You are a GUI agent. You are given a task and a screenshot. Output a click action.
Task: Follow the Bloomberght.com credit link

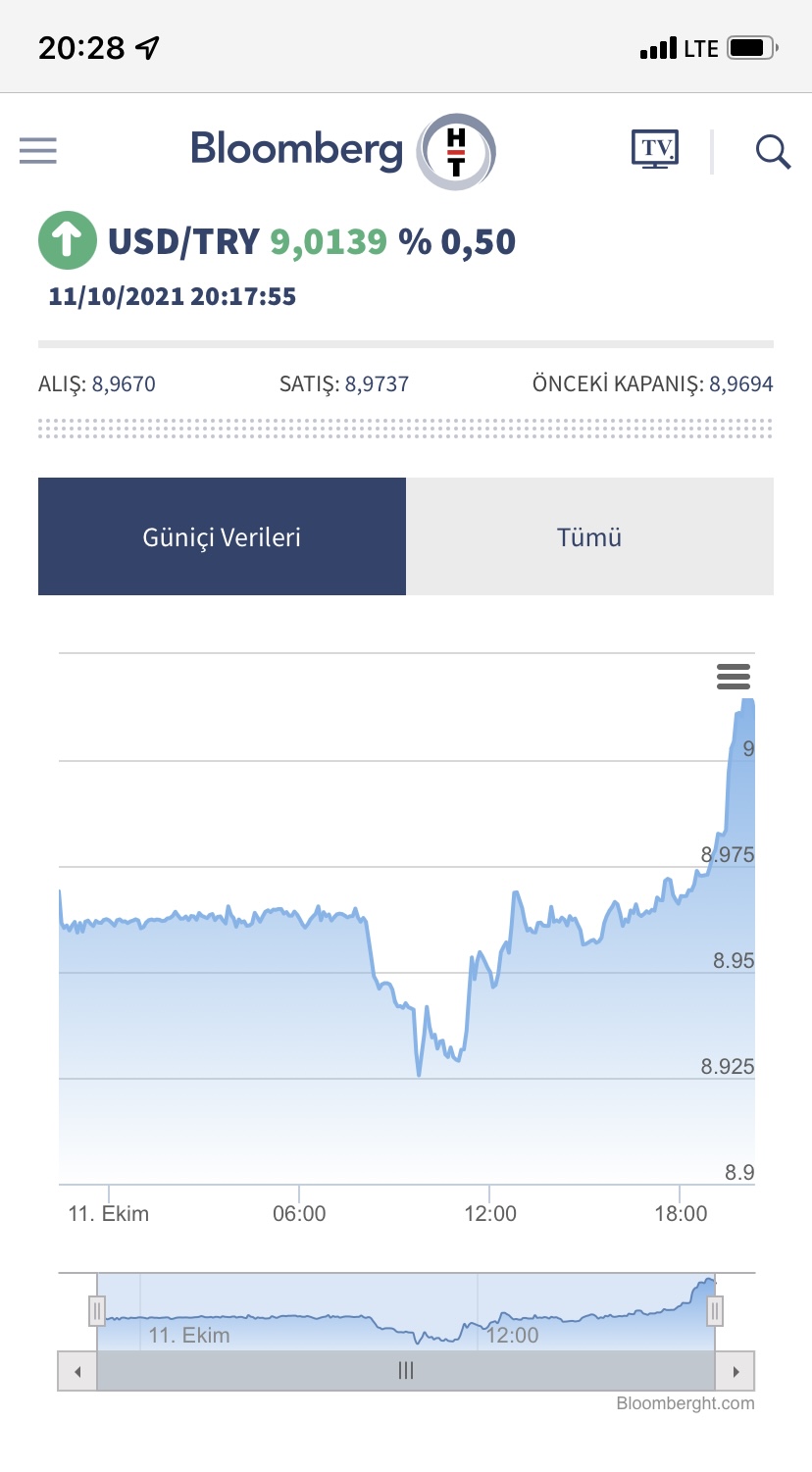pos(685,1403)
